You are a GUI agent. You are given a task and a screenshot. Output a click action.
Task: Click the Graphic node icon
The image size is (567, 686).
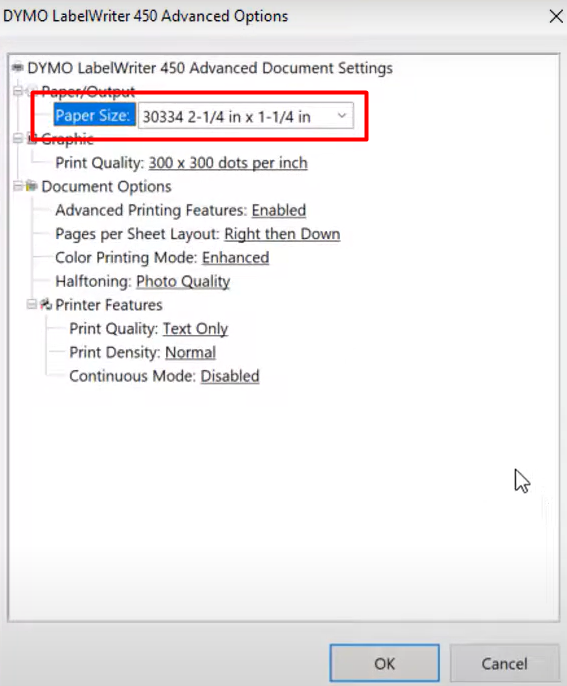32,139
